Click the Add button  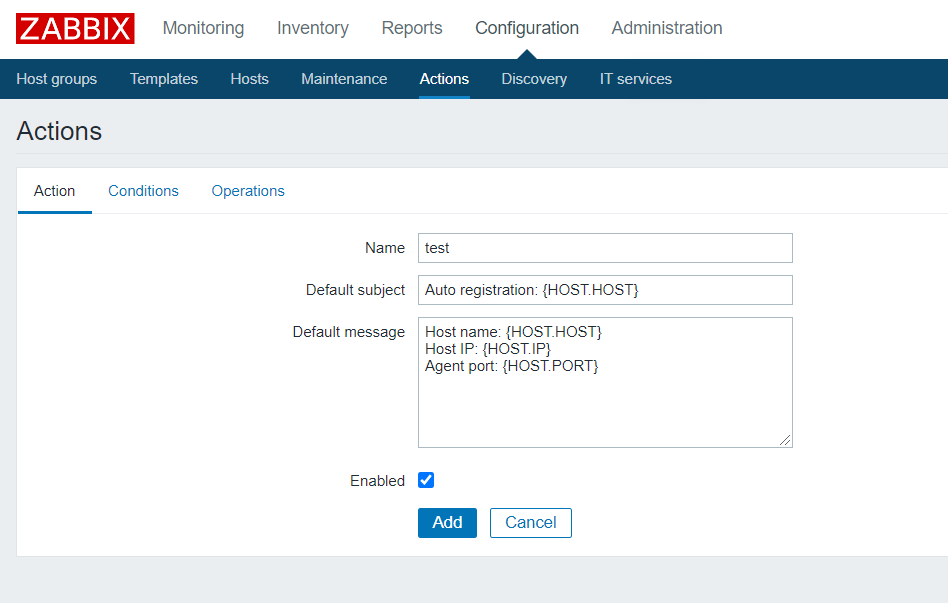pos(447,523)
